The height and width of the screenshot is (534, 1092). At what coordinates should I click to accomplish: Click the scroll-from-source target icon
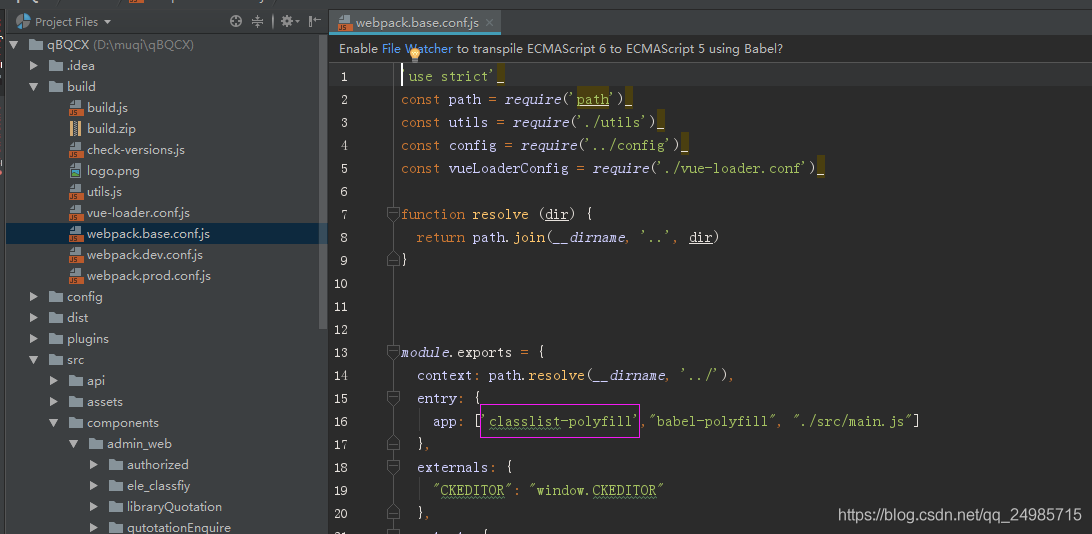pos(236,21)
